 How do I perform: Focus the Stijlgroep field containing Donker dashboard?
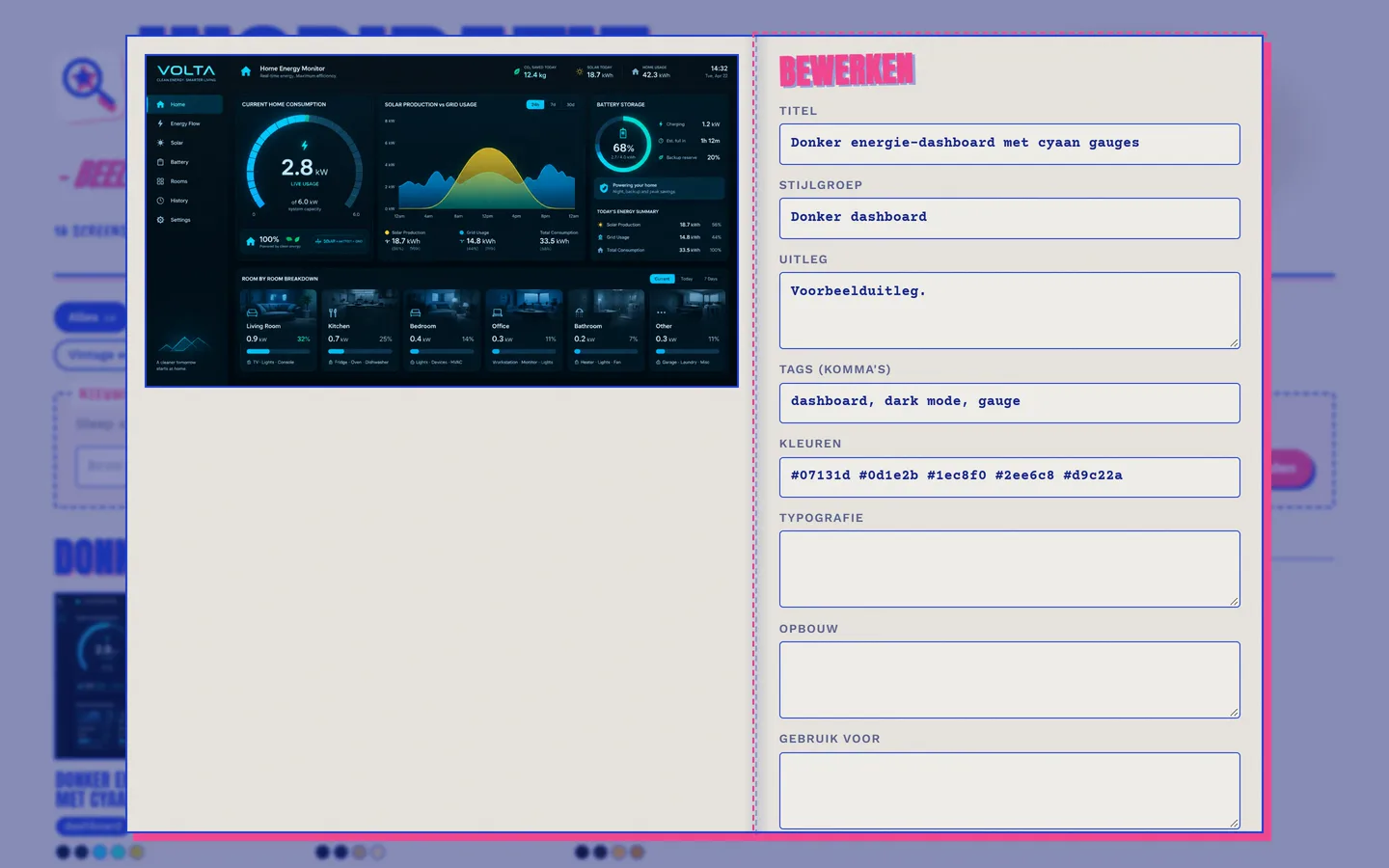(1009, 218)
